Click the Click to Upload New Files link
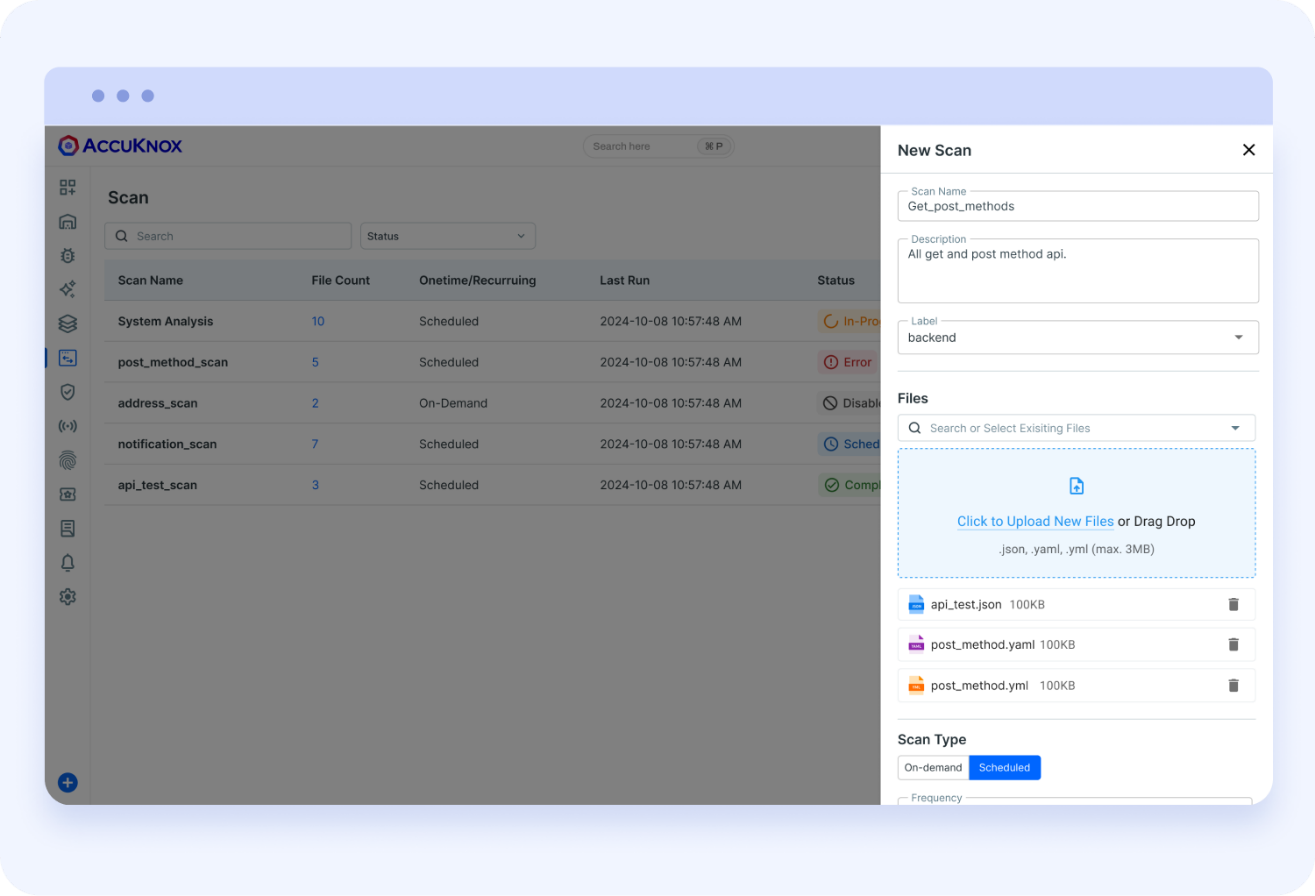 click(1035, 521)
